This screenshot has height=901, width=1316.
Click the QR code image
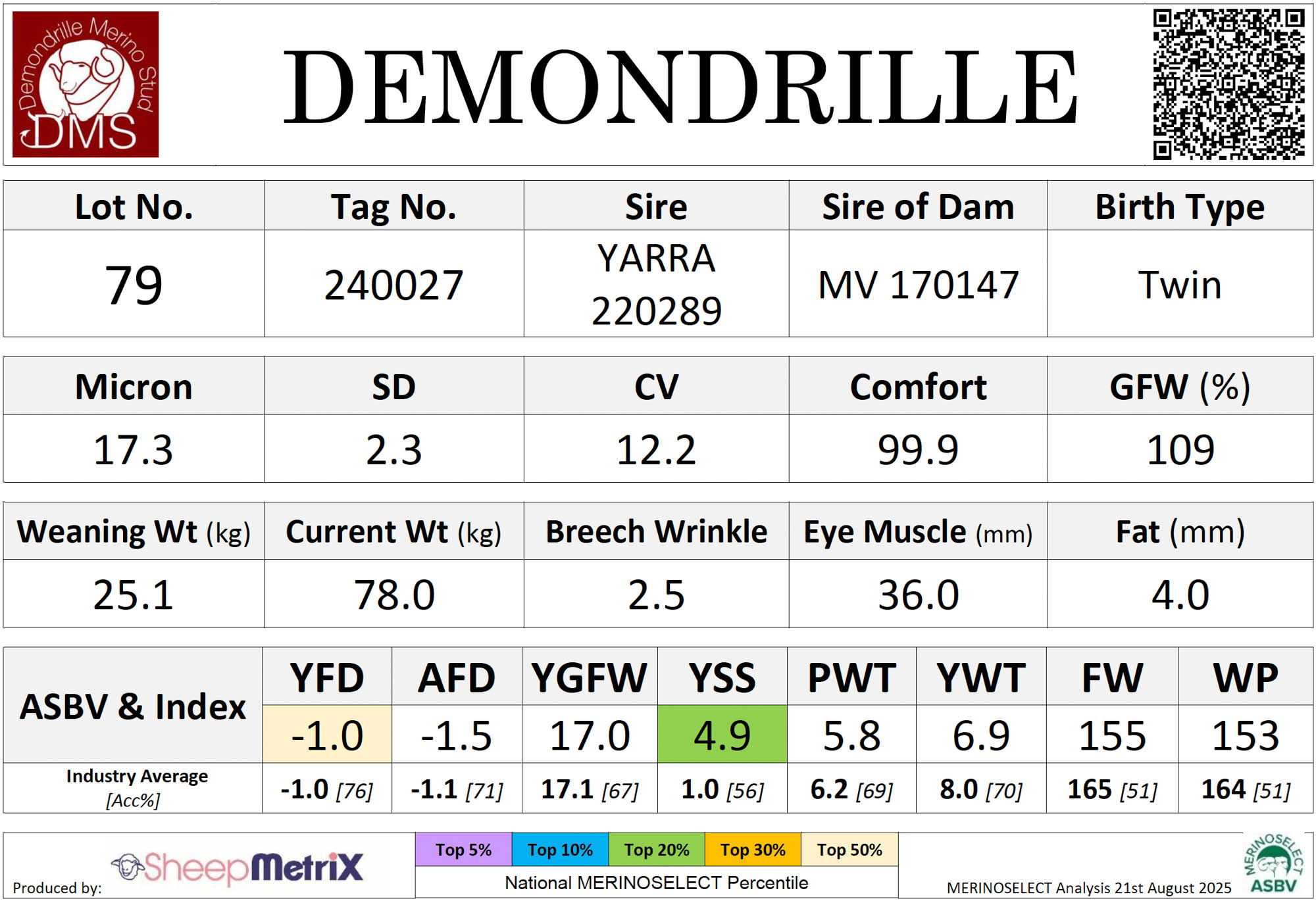point(1228,84)
